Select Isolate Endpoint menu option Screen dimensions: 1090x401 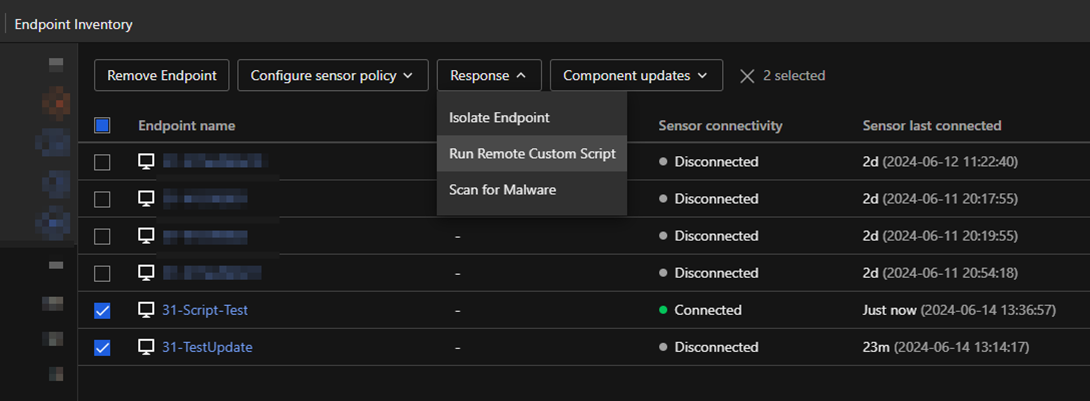(499, 117)
